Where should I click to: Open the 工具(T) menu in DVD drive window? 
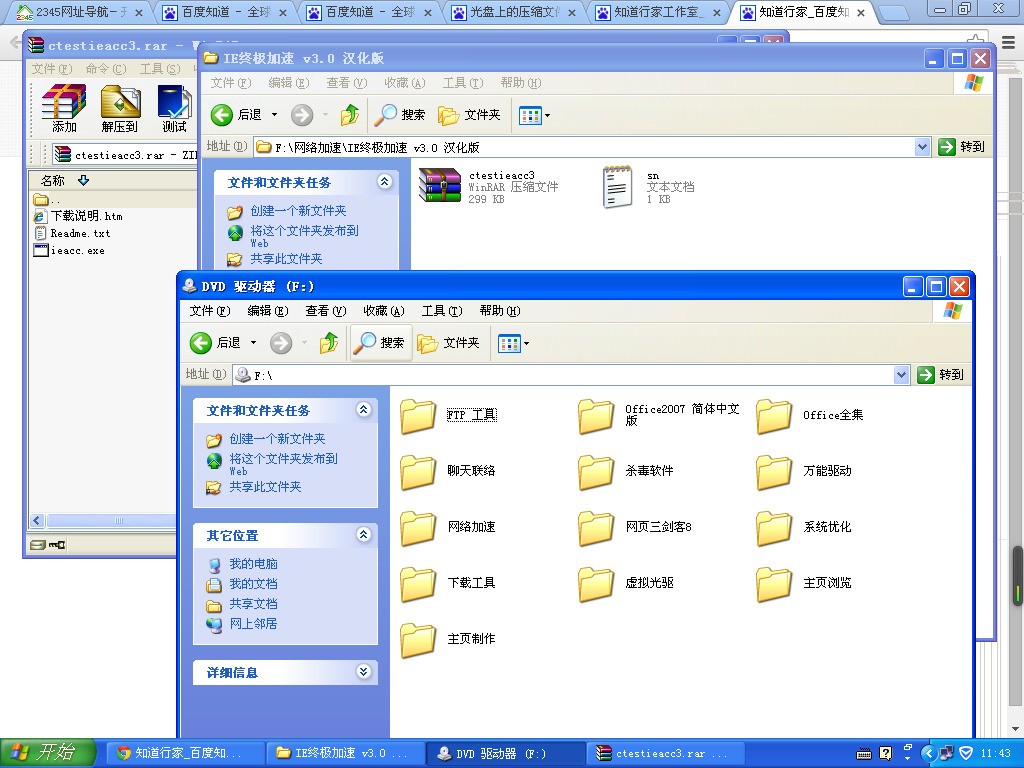coord(441,311)
